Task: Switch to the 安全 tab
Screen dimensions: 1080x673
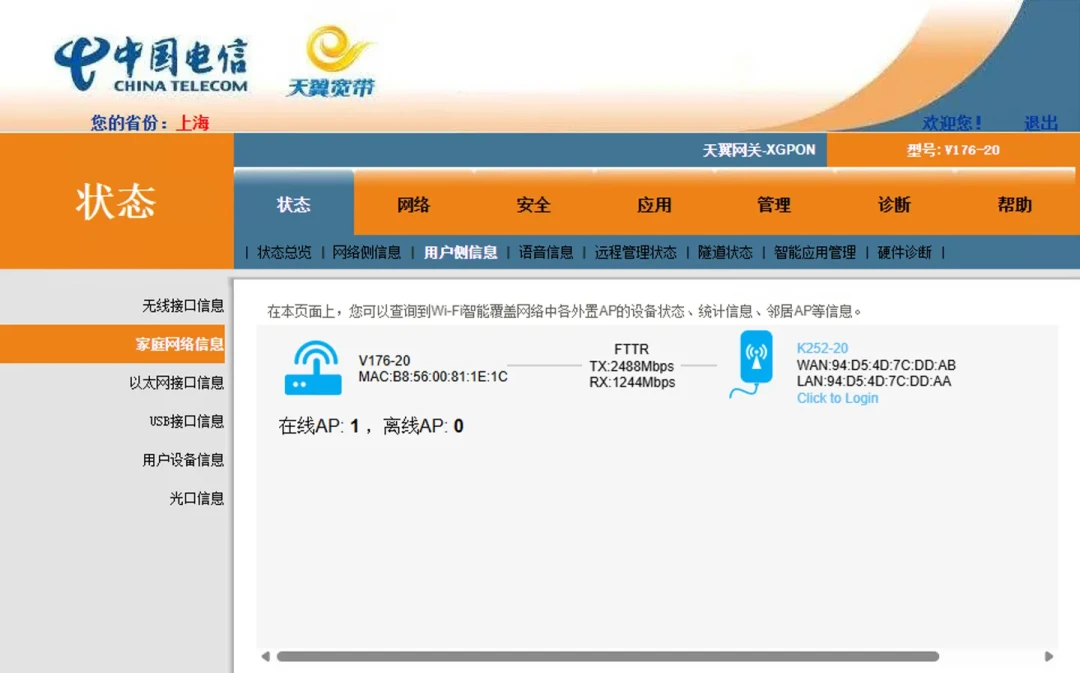Action: click(534, 205)
